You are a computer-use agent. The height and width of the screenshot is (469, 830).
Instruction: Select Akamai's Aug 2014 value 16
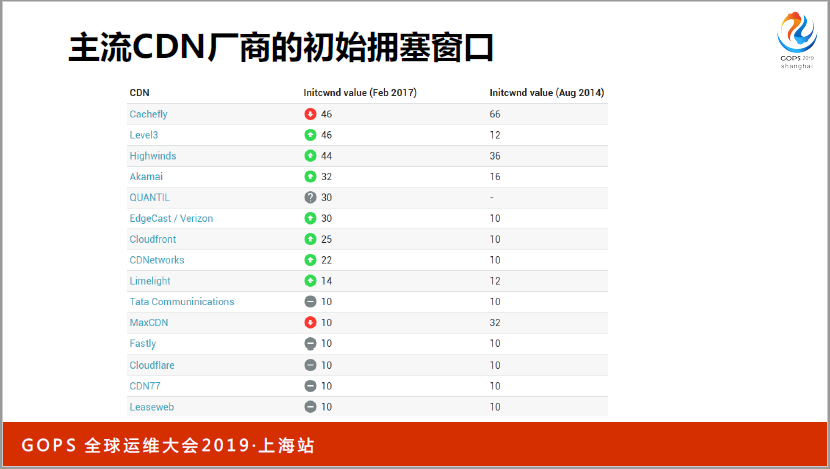(495, 177)
